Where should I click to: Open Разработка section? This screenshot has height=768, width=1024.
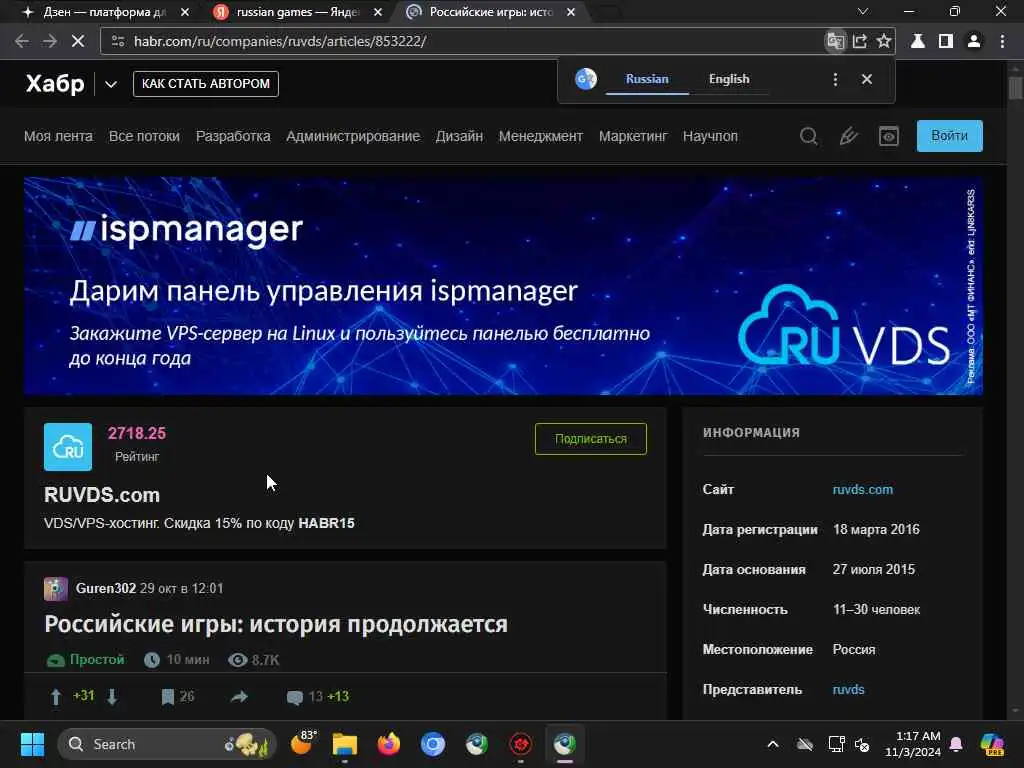(x=233, y=136)
